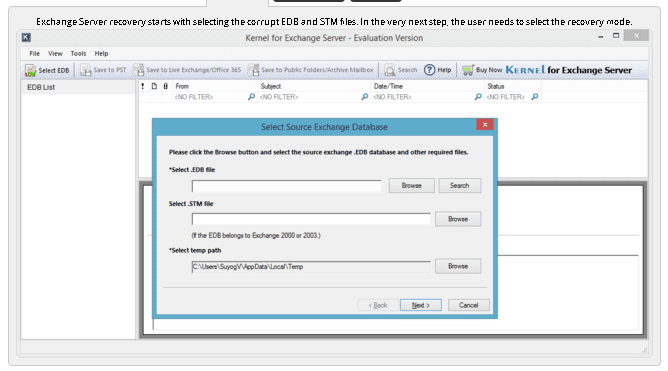Open Help from the toolbar

click(x=438, y=70)
